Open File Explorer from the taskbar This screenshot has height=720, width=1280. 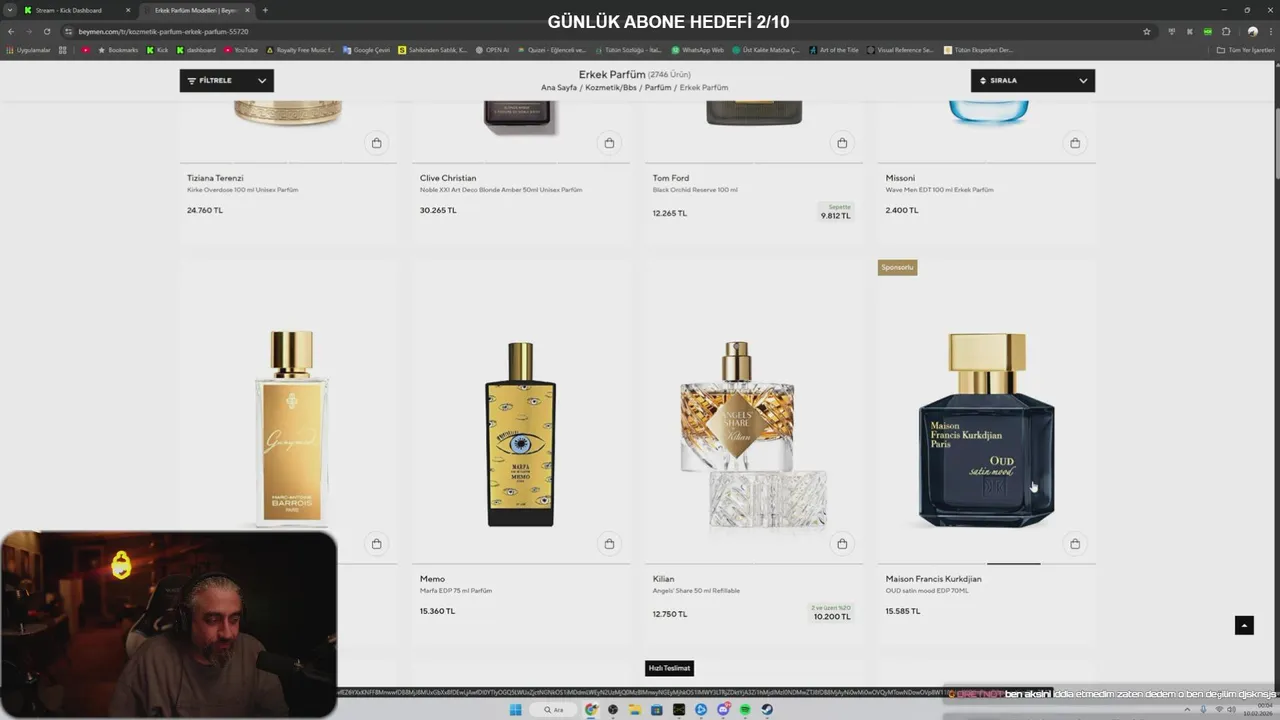(x=635, y=710)
